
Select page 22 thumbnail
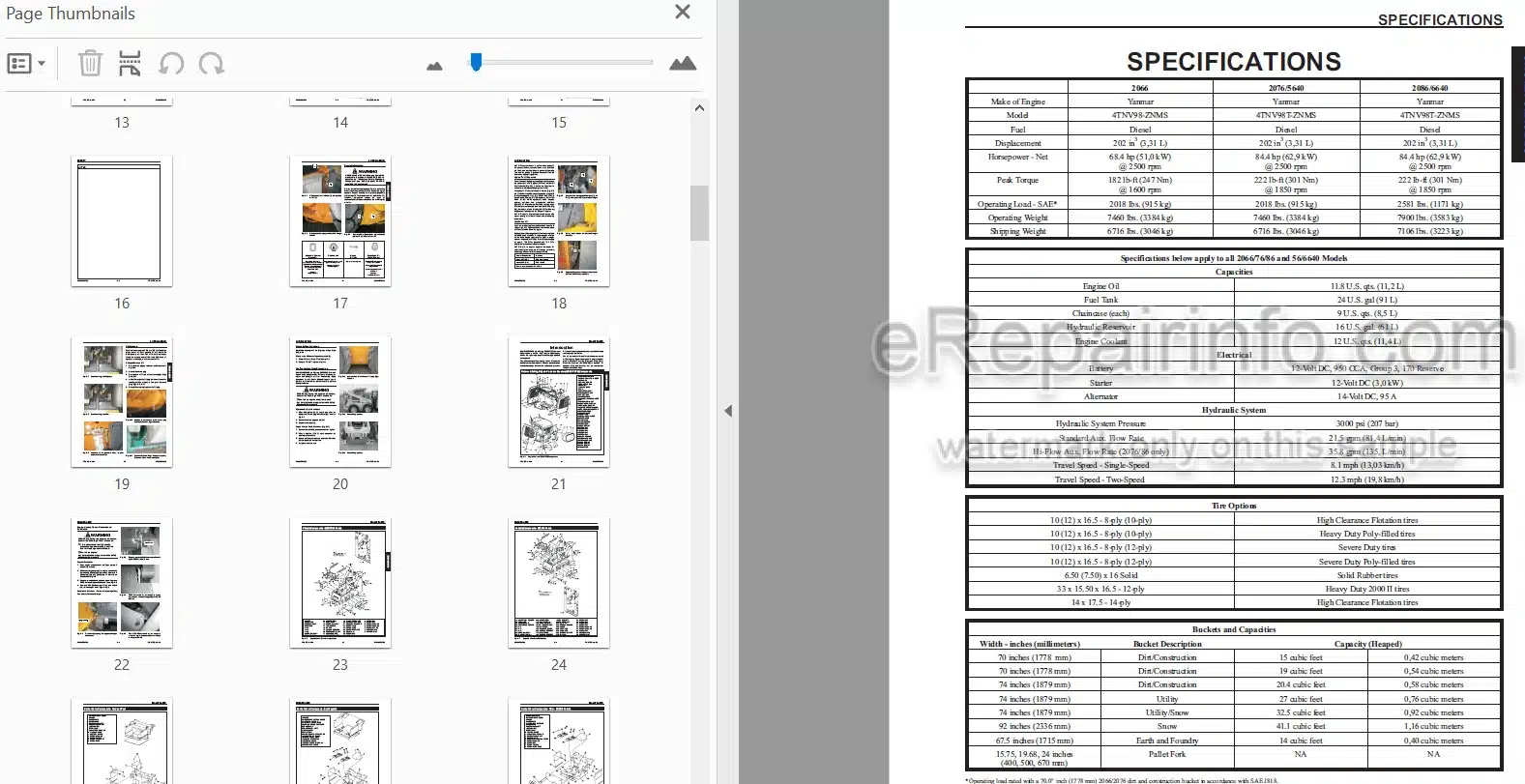pyautogui.click(x=122, y=583)
